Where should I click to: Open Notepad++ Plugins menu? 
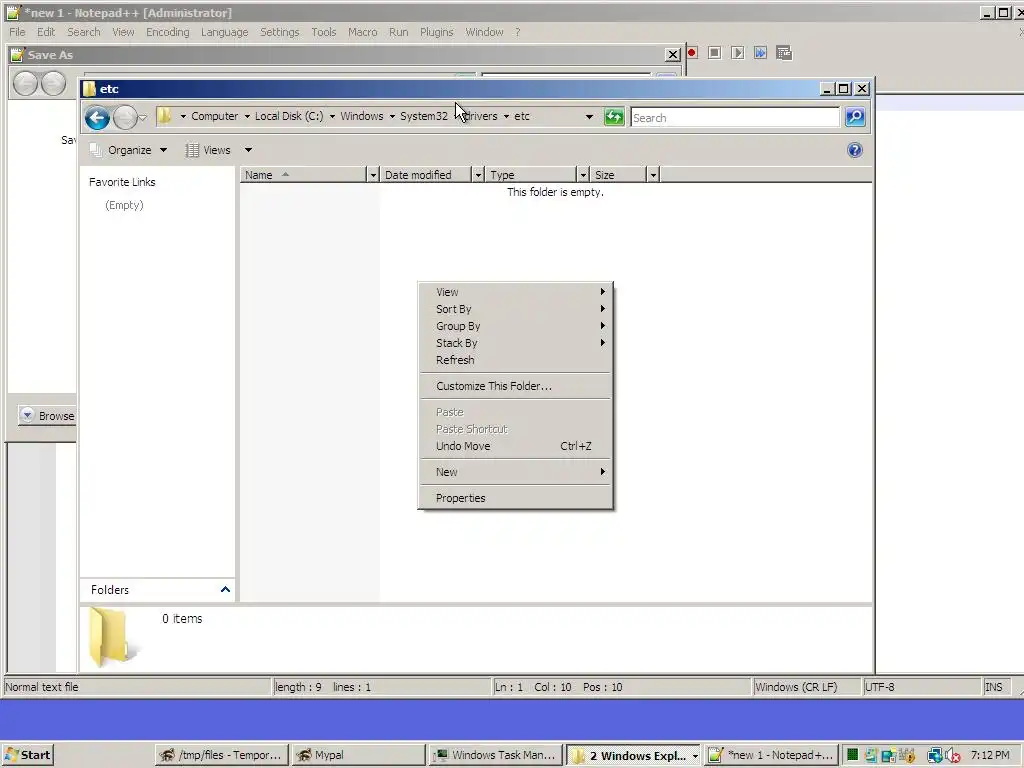436,32
